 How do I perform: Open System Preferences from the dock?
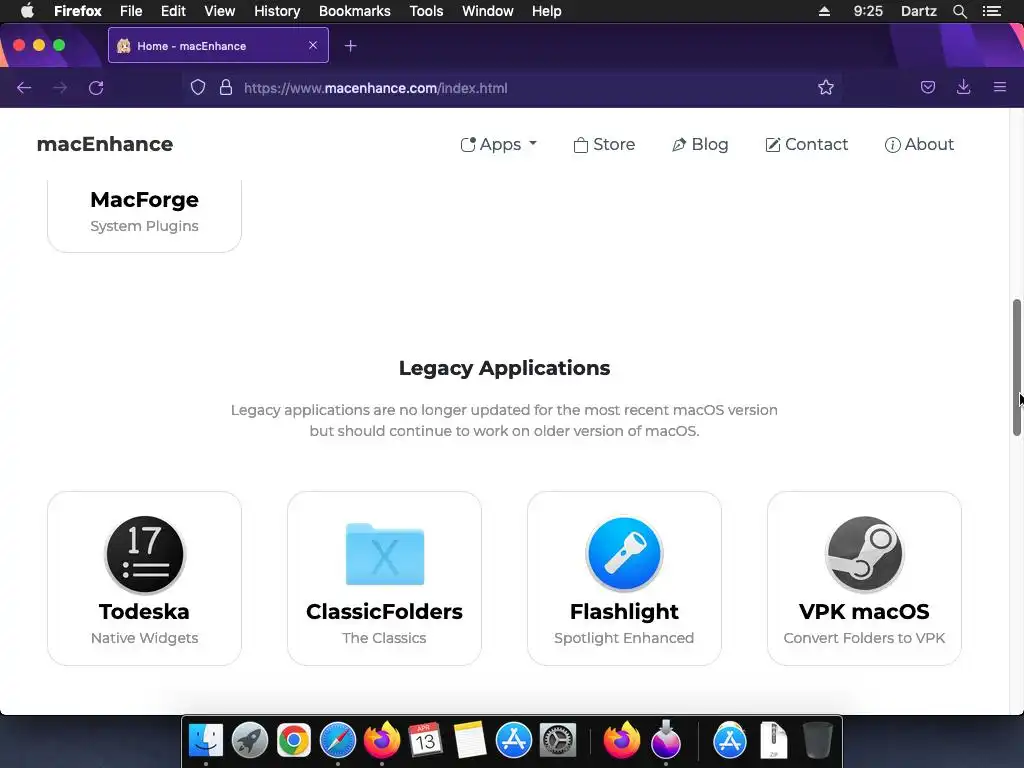(x=557, y=741)
